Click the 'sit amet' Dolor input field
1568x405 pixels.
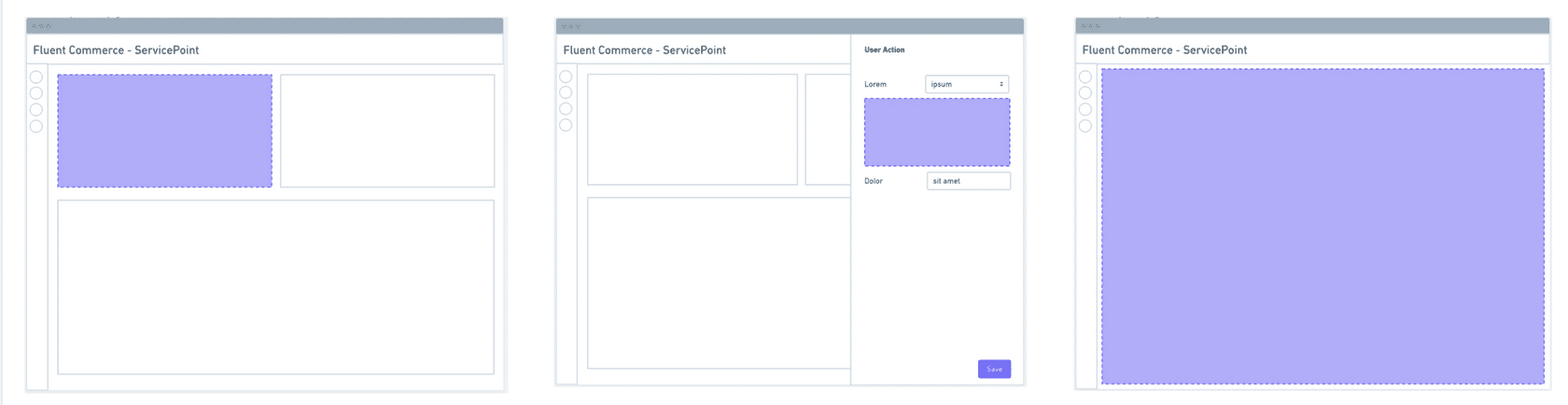click(968, 181)
